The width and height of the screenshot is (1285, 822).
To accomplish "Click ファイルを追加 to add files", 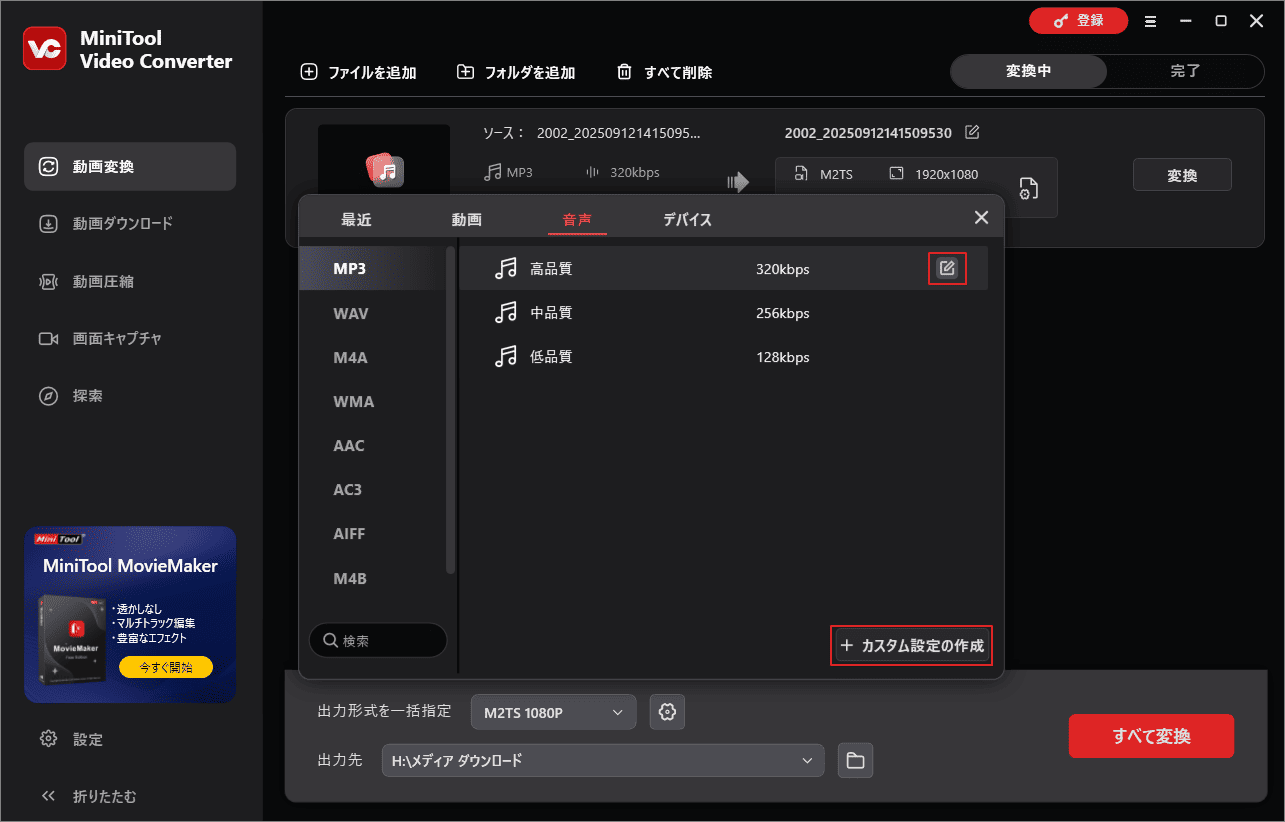I will [x=358, y=72].
